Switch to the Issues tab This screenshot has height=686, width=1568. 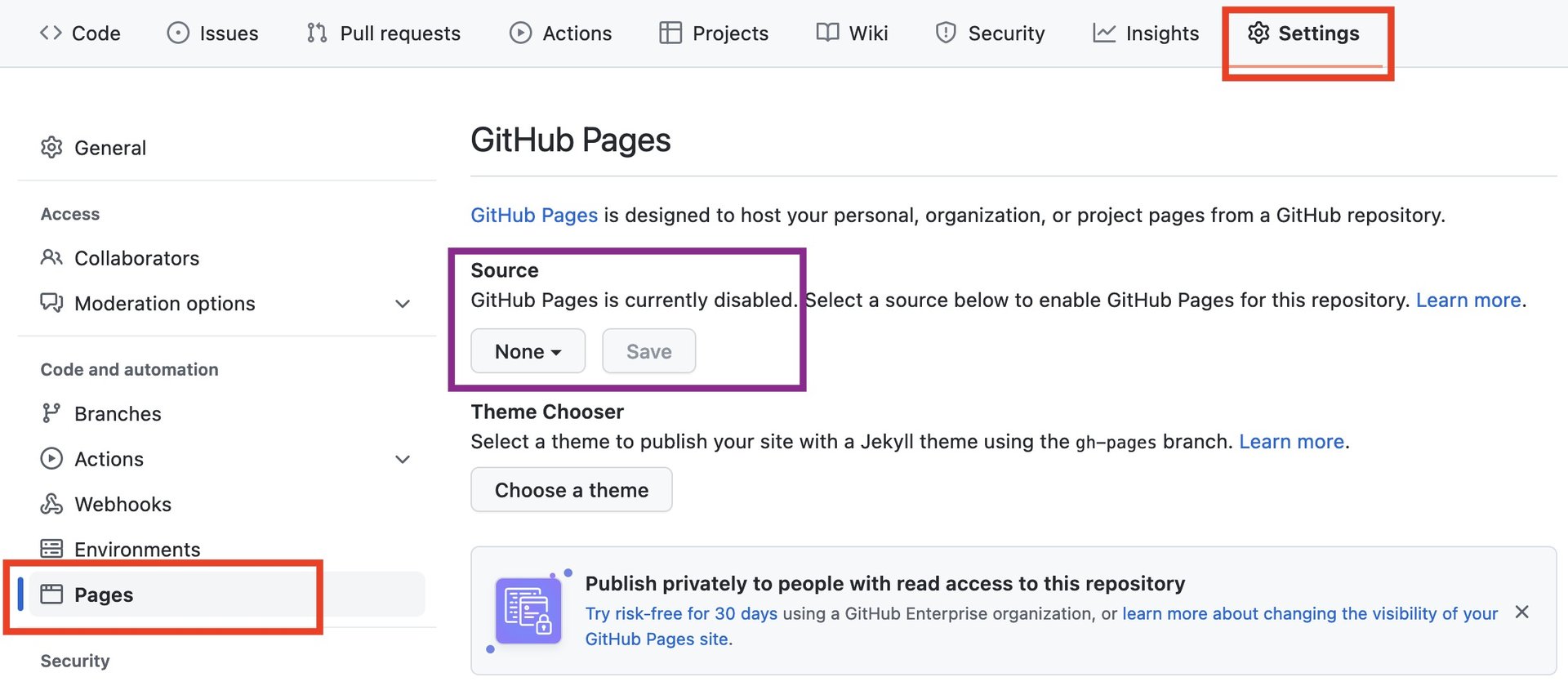coord(212,33)
